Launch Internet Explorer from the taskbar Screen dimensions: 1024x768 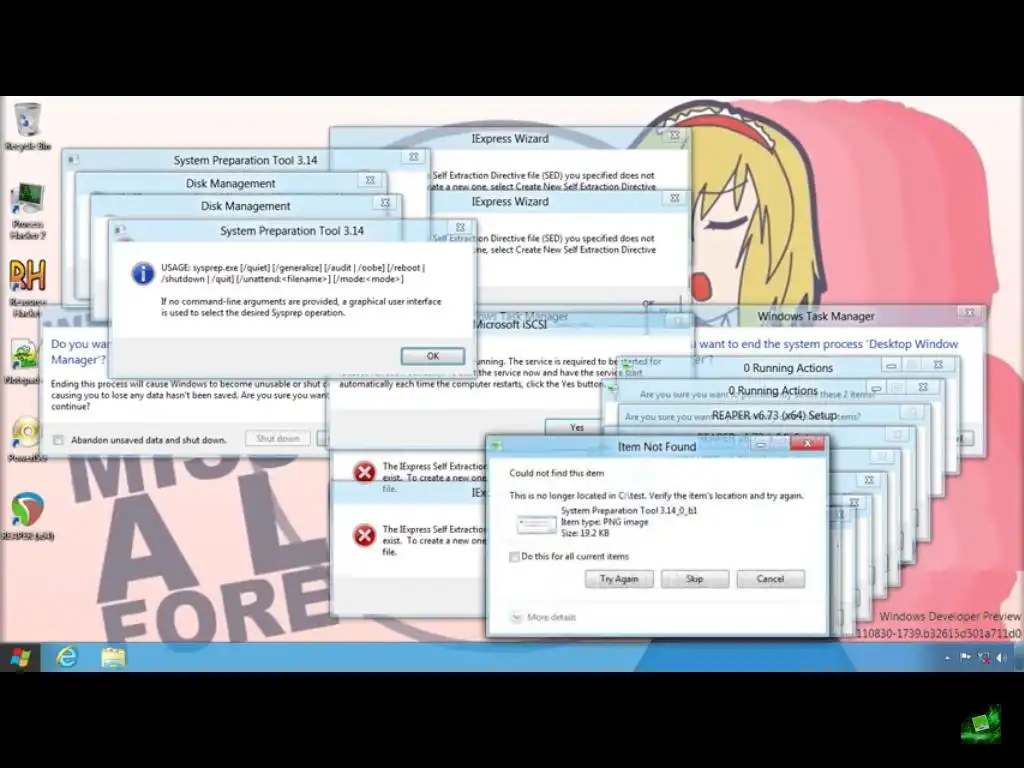point(67,658)
